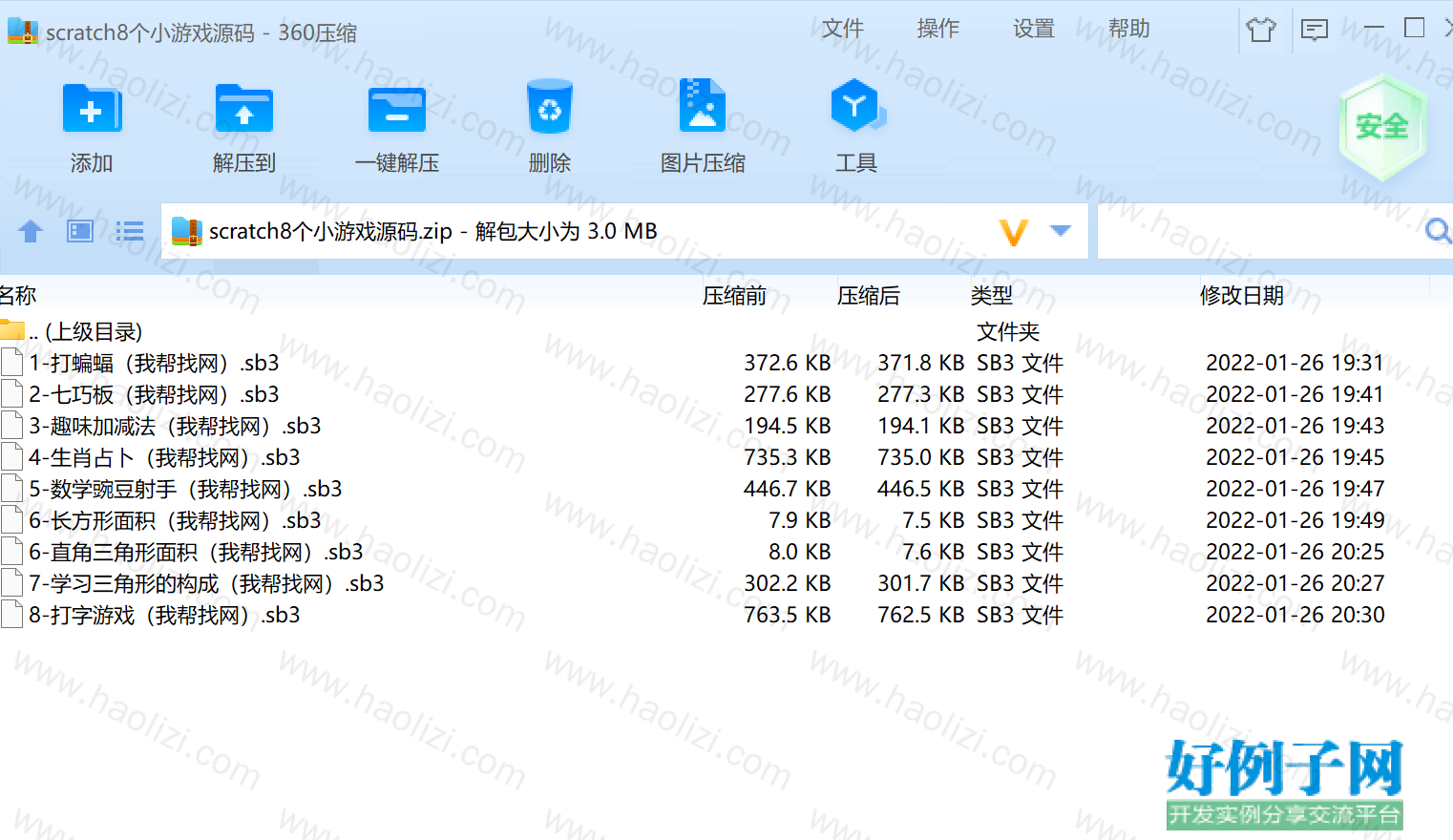Screen dimensions: 1453x840
Task: Click the search magnifier icon
Action: click(x=1438, y=231)
